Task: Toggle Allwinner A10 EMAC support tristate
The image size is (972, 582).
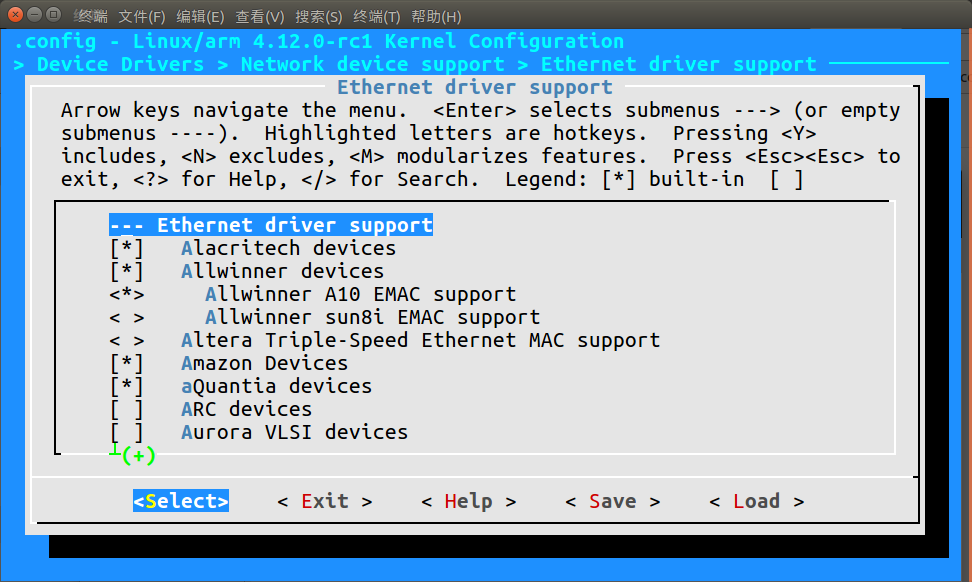Action: (x=127, y=294)
